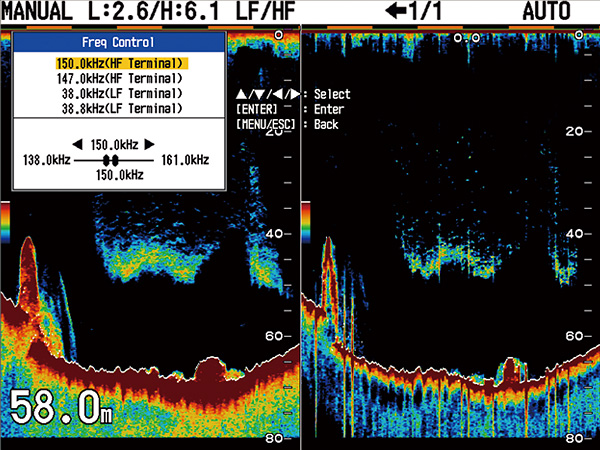Select 38.0kHz (LF Terminal) option
The height and width of the screenshot is (450, 600).
click(122, 93)
